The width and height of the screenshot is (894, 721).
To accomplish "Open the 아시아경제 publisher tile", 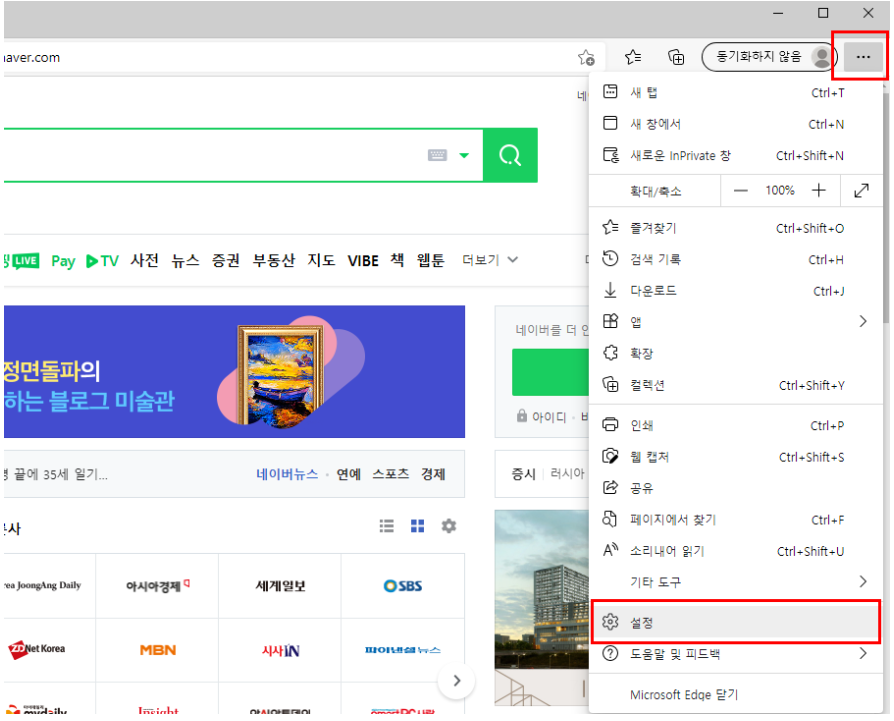I will pos(157,586).
